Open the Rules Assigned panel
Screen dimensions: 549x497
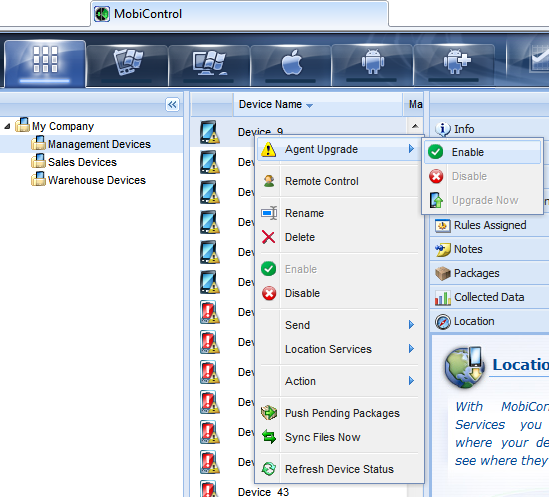click(489, 225)
